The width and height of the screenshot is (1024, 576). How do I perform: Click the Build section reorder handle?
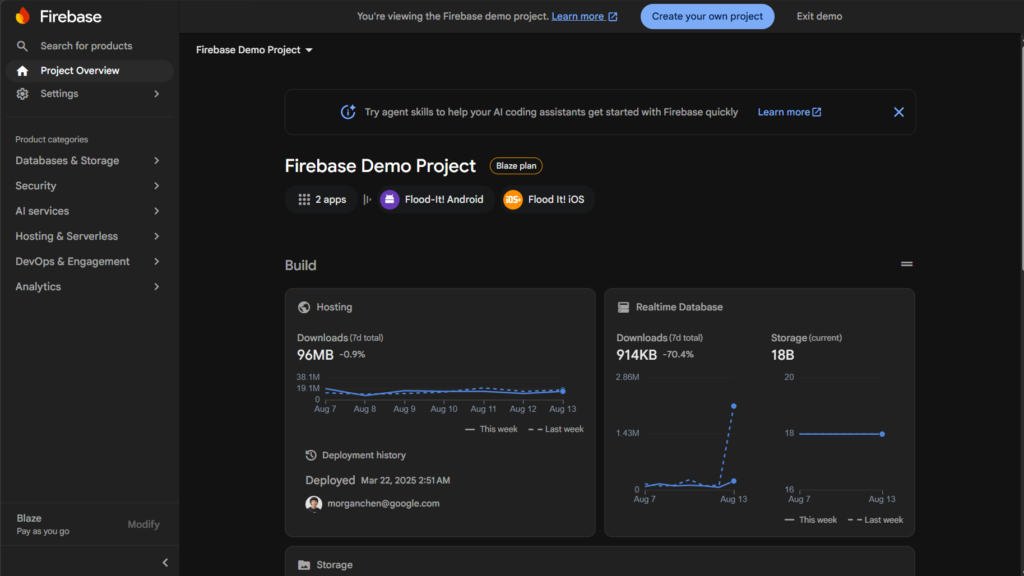906,264
